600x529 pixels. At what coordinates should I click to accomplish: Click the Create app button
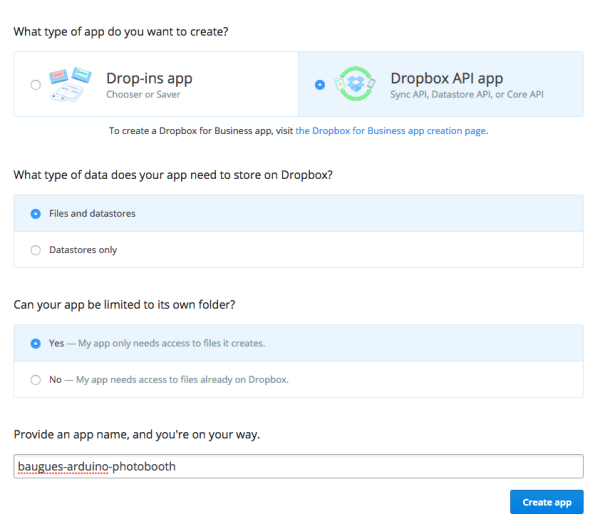click(546, 502)
